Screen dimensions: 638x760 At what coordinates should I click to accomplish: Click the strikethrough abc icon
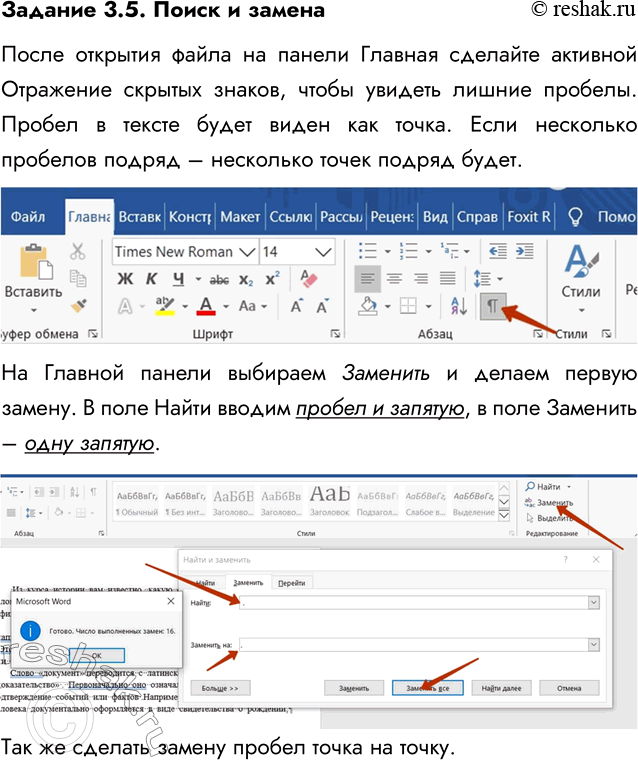[218, 280]
